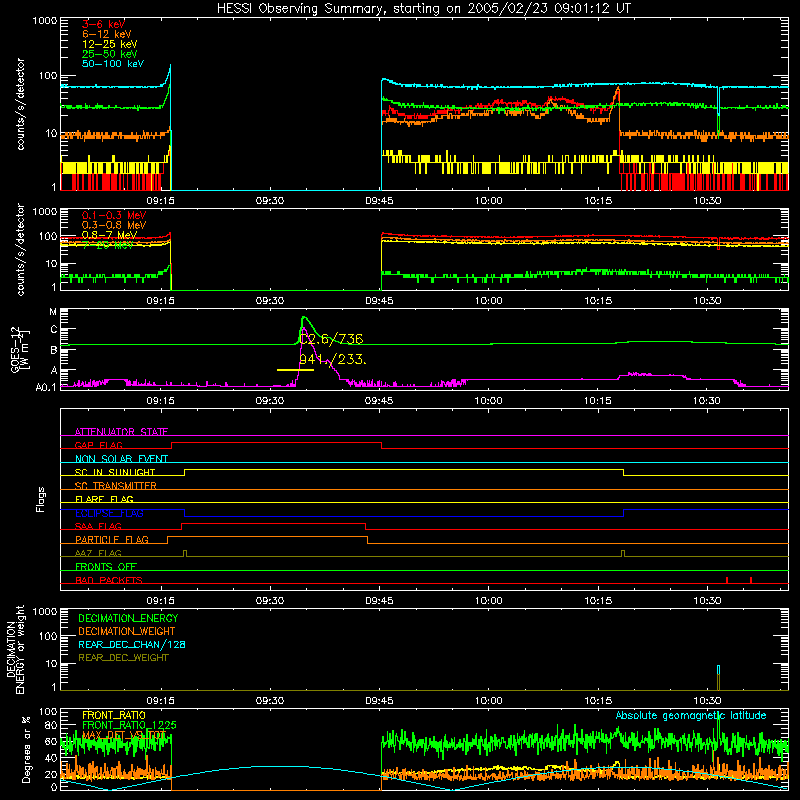Click the REAR_DEC_CHAN/128 legend label
800x800 pixels.
coord(132,644)
